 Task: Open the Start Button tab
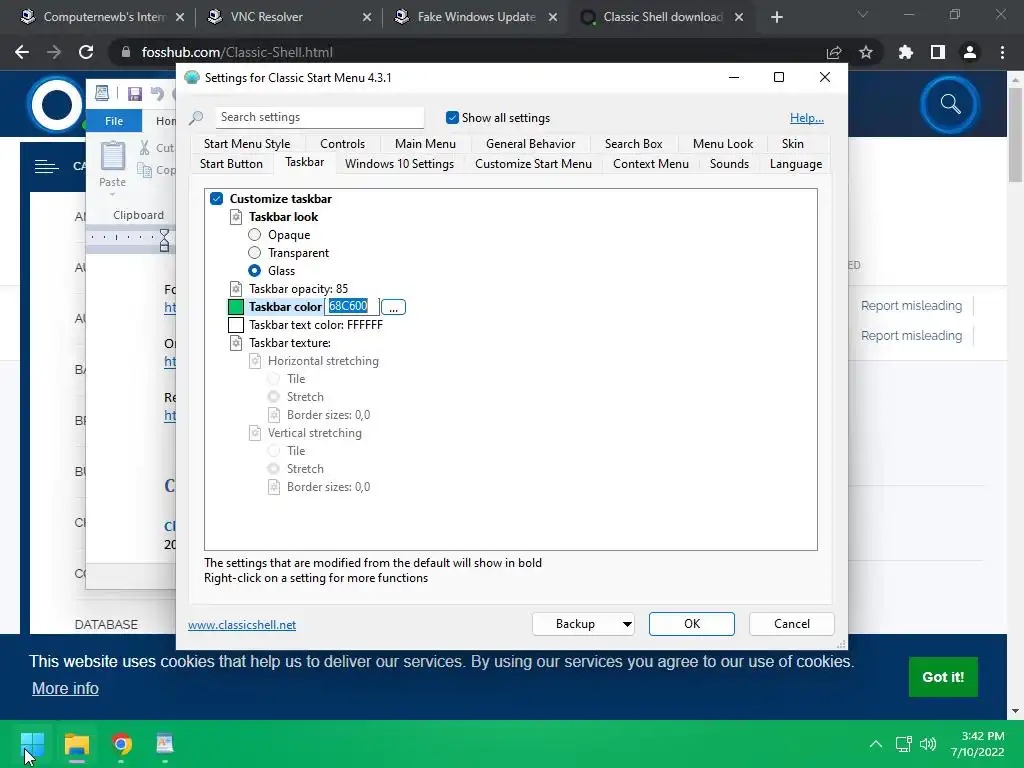231,164
